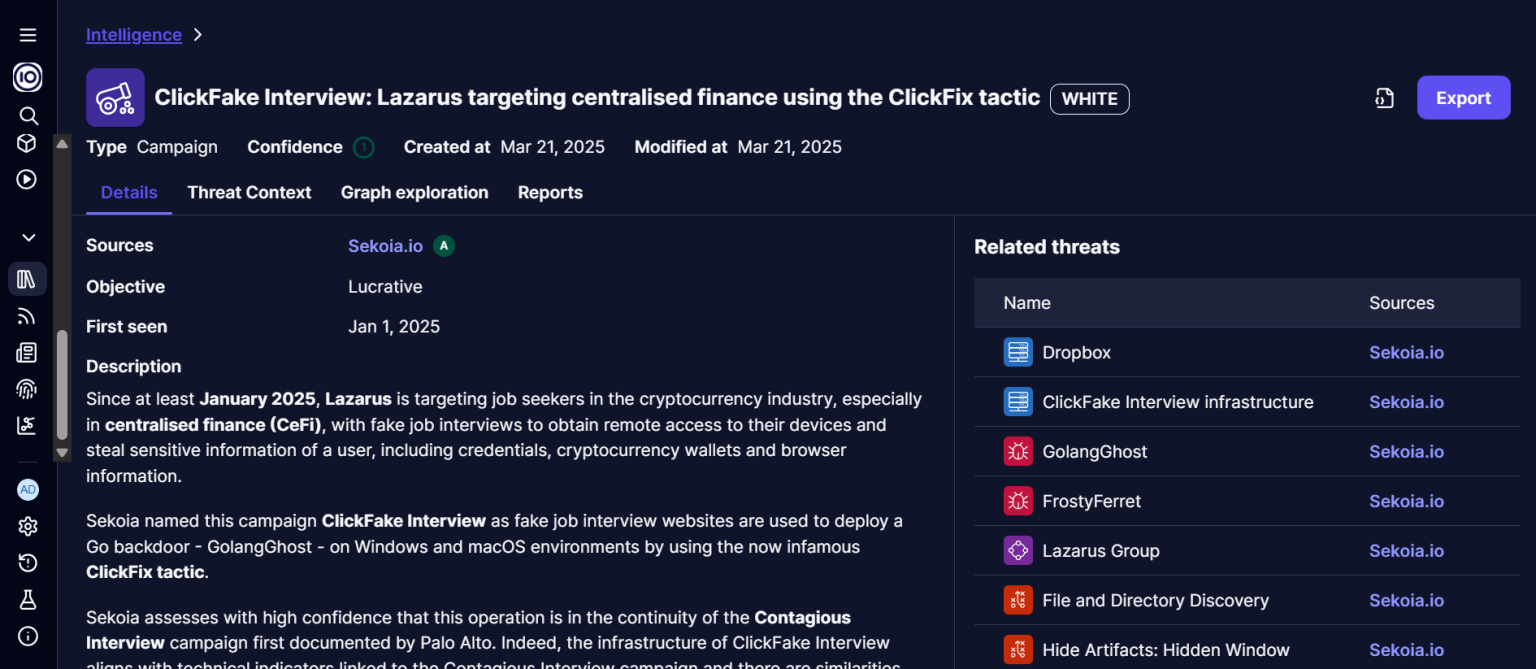Click the chevron after Intelligence breadcrumb
This screenshot has width=1536, height=669.
[x=198, y=35]
